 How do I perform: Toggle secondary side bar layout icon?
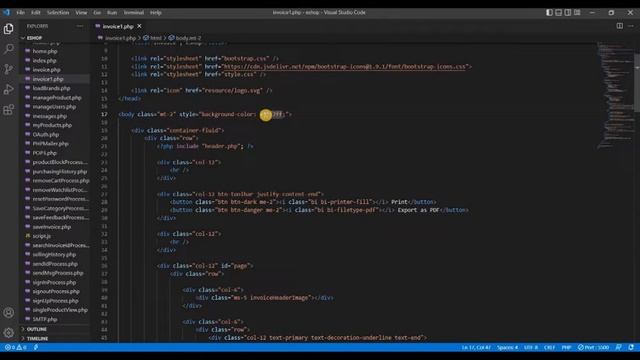(x=568, y=13)
